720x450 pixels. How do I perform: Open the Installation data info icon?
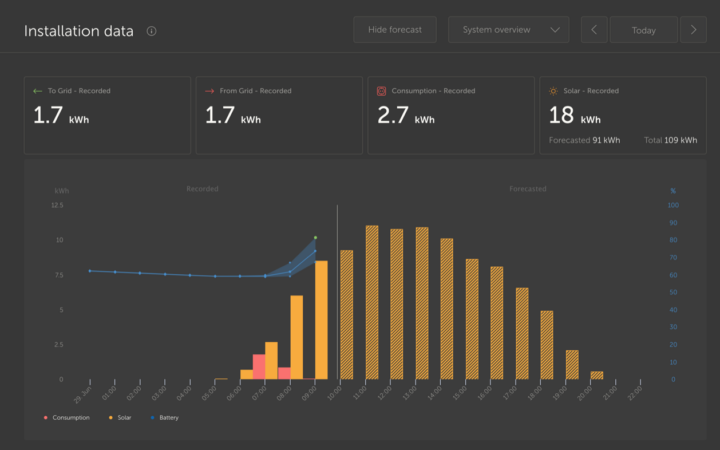click(151, 31)
